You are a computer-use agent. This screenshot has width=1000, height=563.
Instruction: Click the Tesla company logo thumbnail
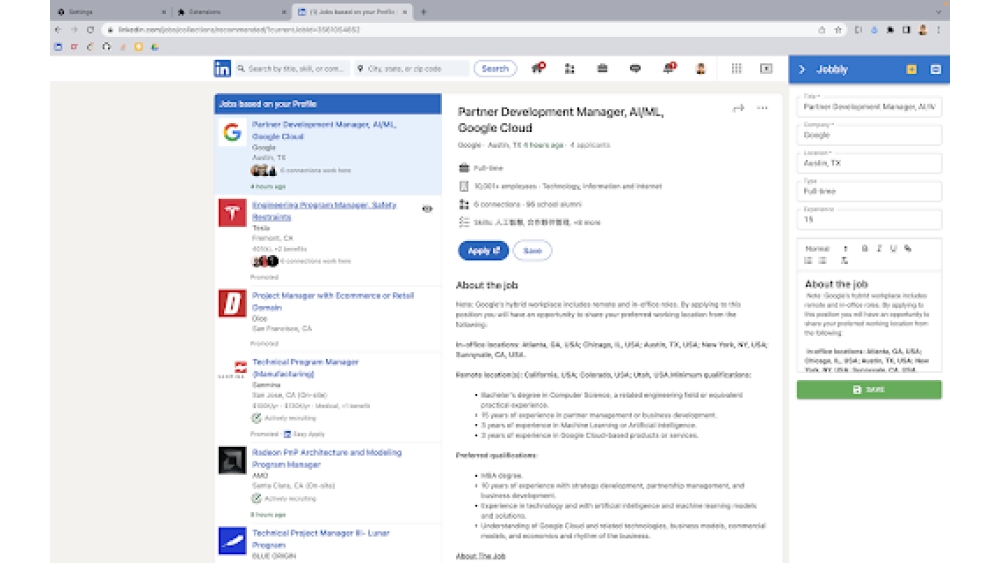(x=232, y=212)
